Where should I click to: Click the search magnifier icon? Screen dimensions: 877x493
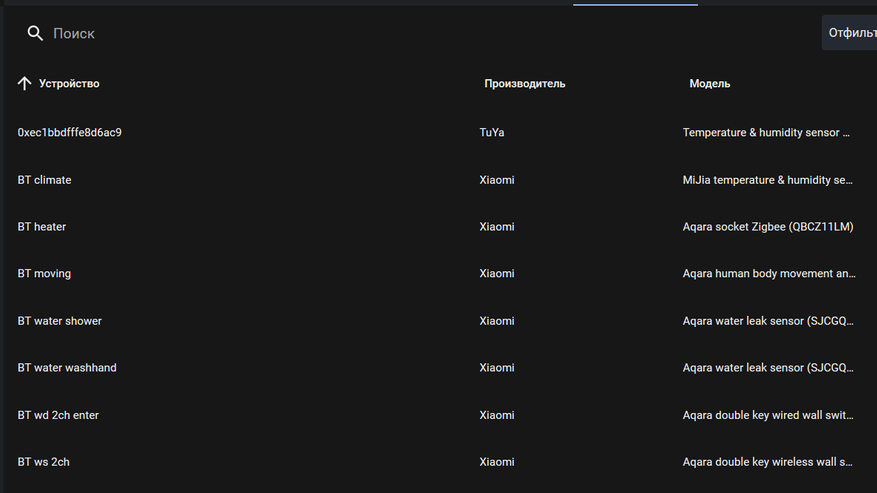coord(35,34)
